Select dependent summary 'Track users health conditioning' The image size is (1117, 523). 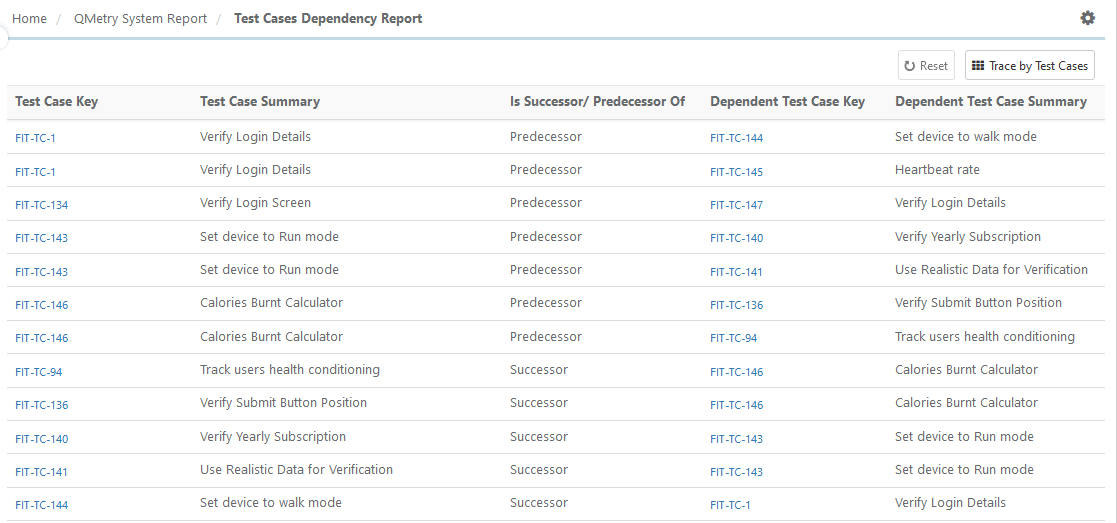coord(985,336)
